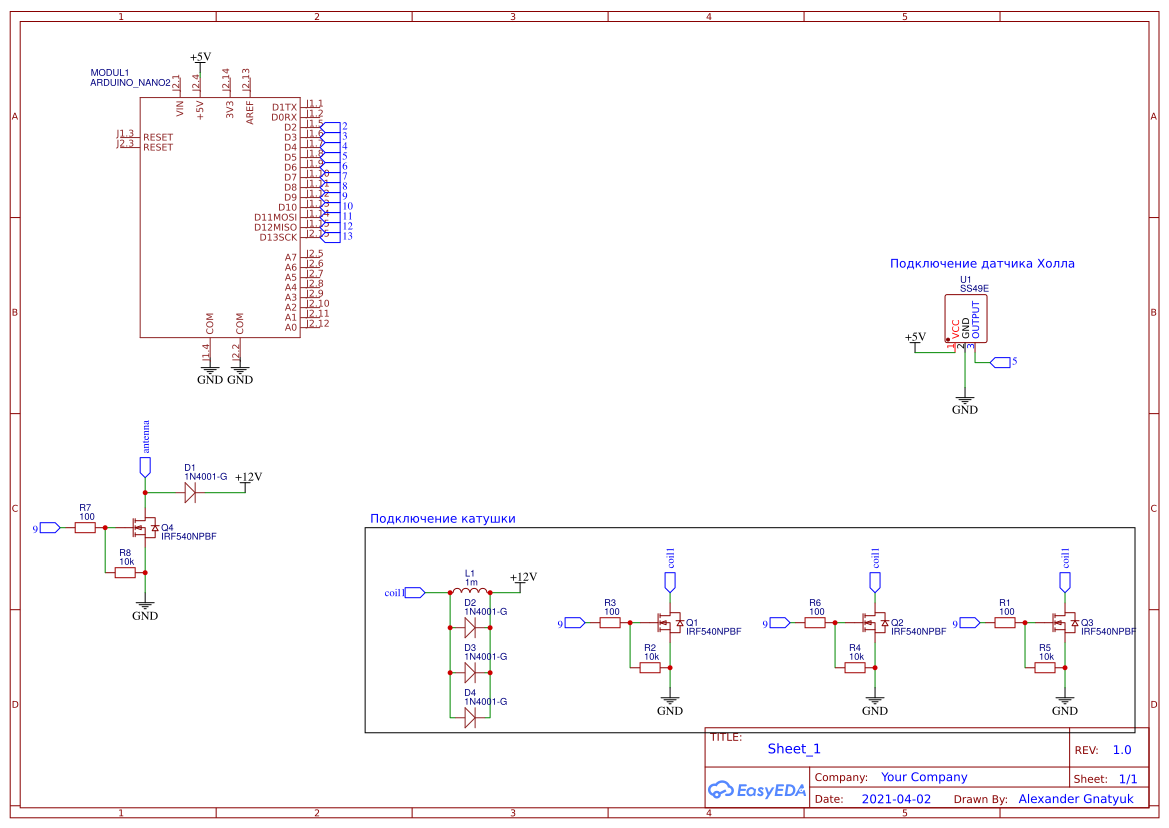Click the 'Подключение датчика Холла' heading

click(x=982, y=263)
